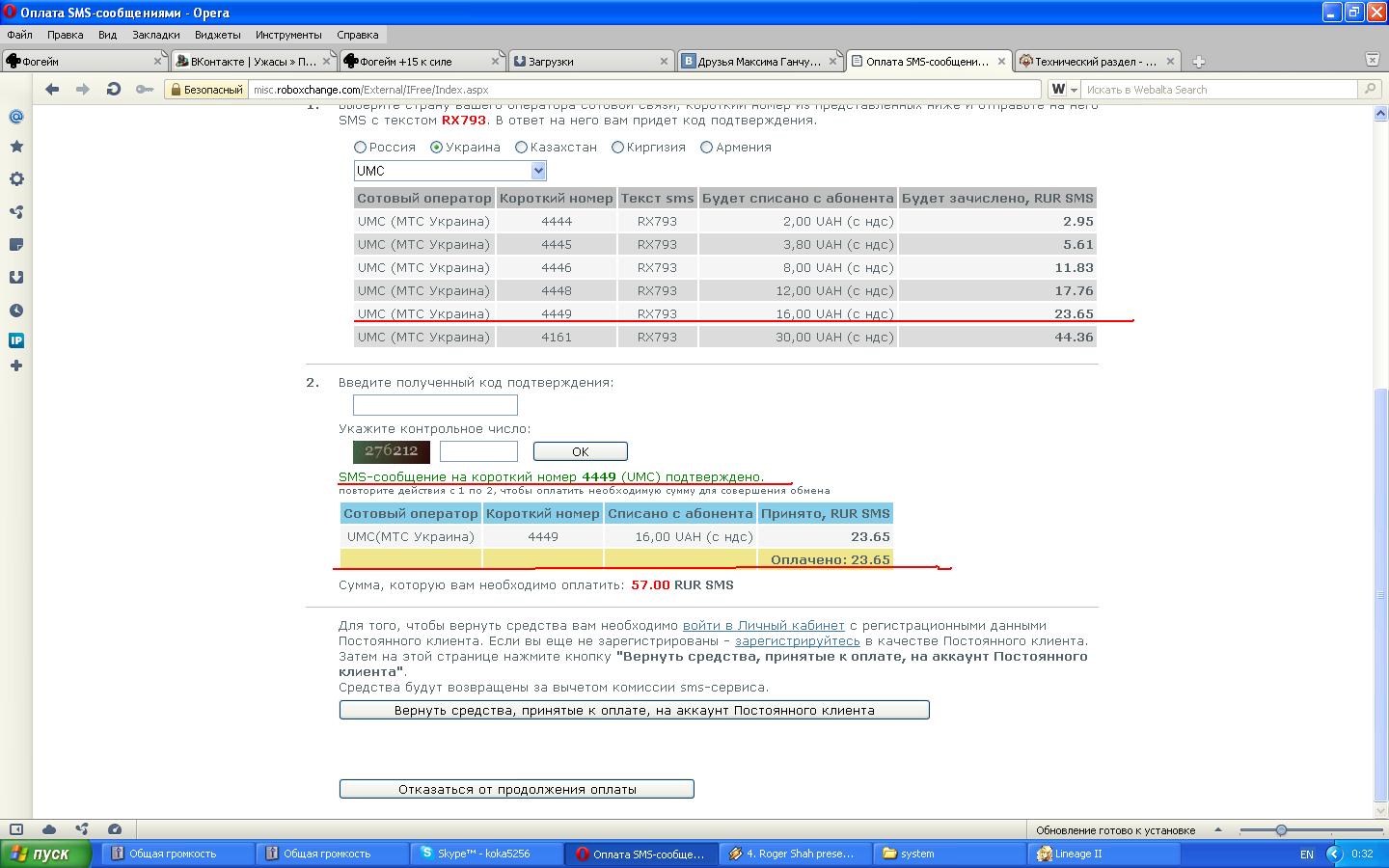
Task: Open the Downloads panel in sidebar
Action: point(16,278)
